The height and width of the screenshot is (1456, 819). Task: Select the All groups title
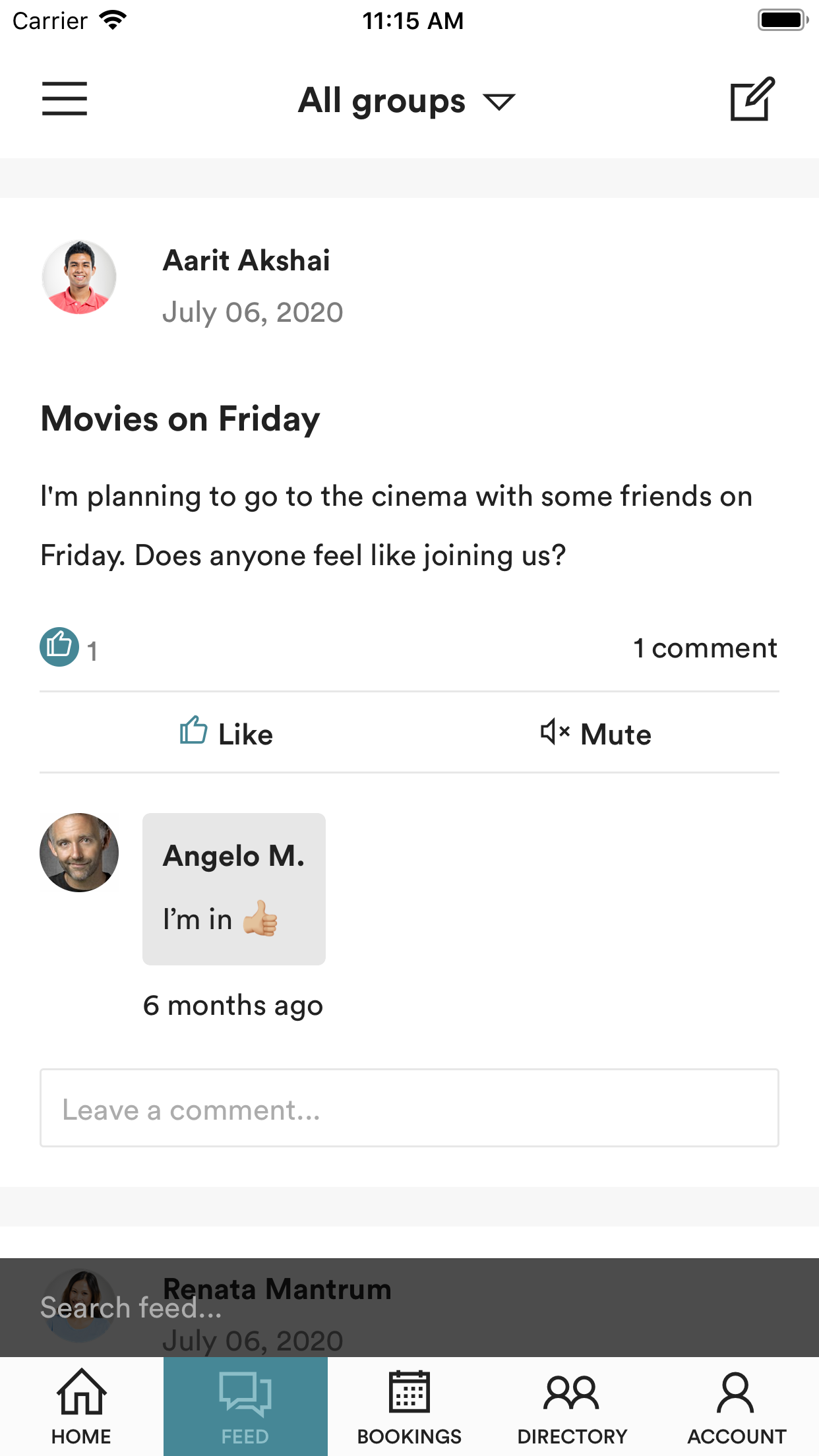click(x=382, y=100)
